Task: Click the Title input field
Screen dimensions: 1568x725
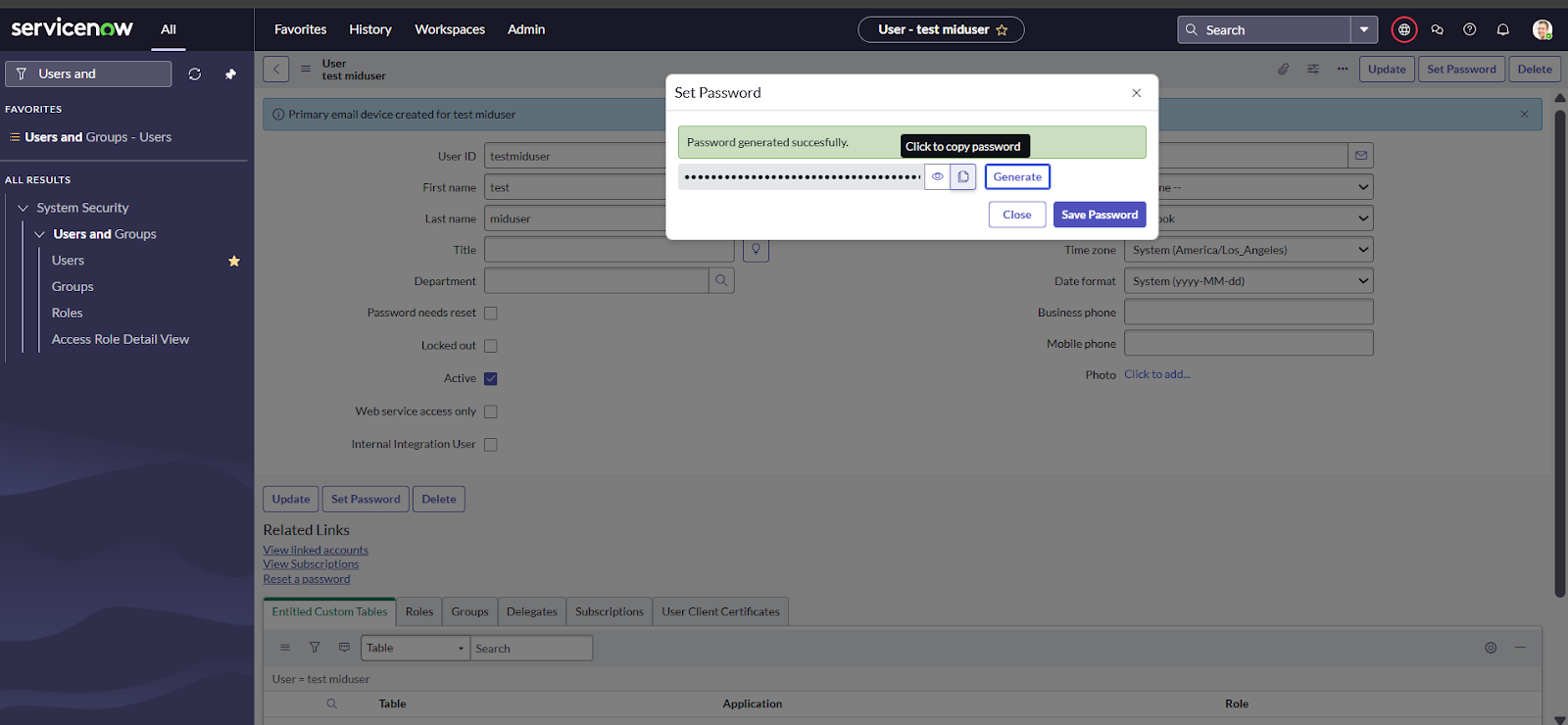Action: click(x=609, y=250)
